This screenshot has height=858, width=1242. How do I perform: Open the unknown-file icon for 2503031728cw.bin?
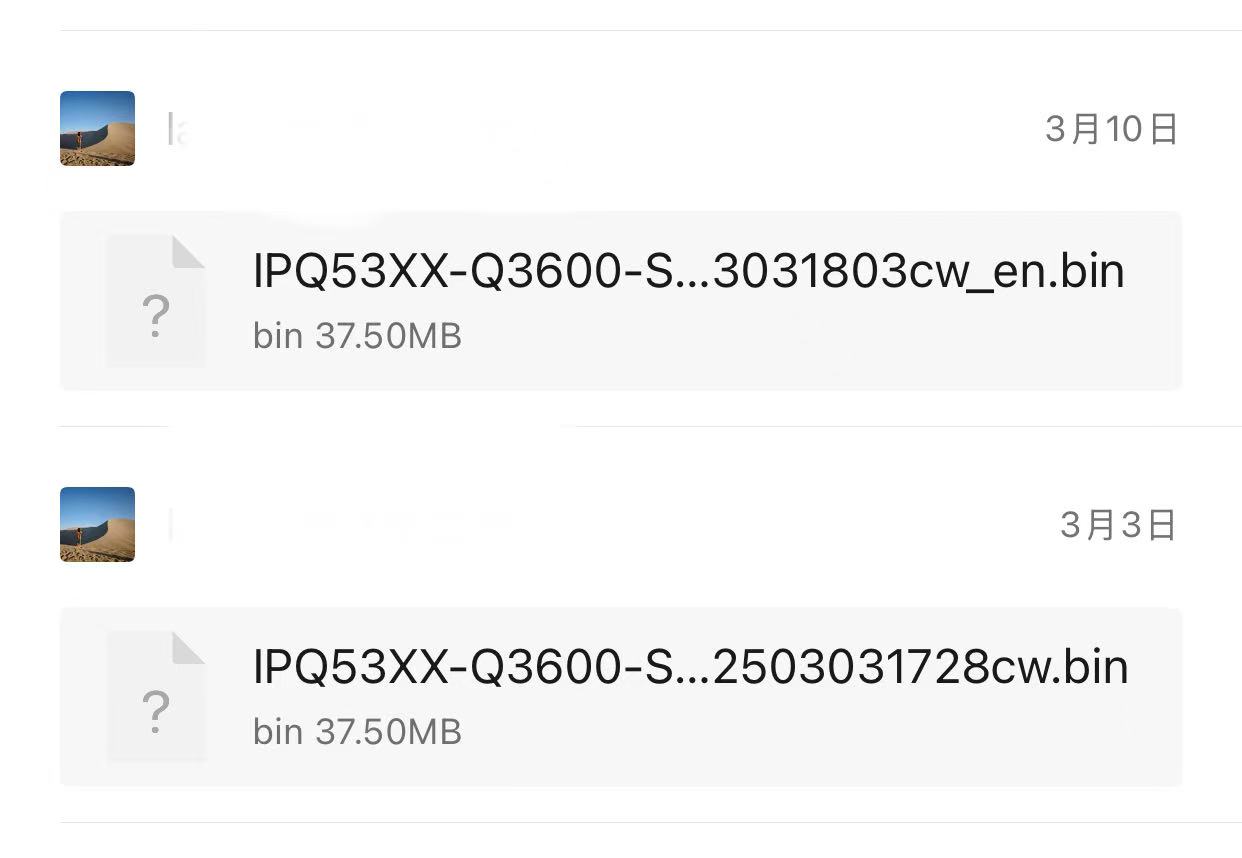click(x=156, y=697)
